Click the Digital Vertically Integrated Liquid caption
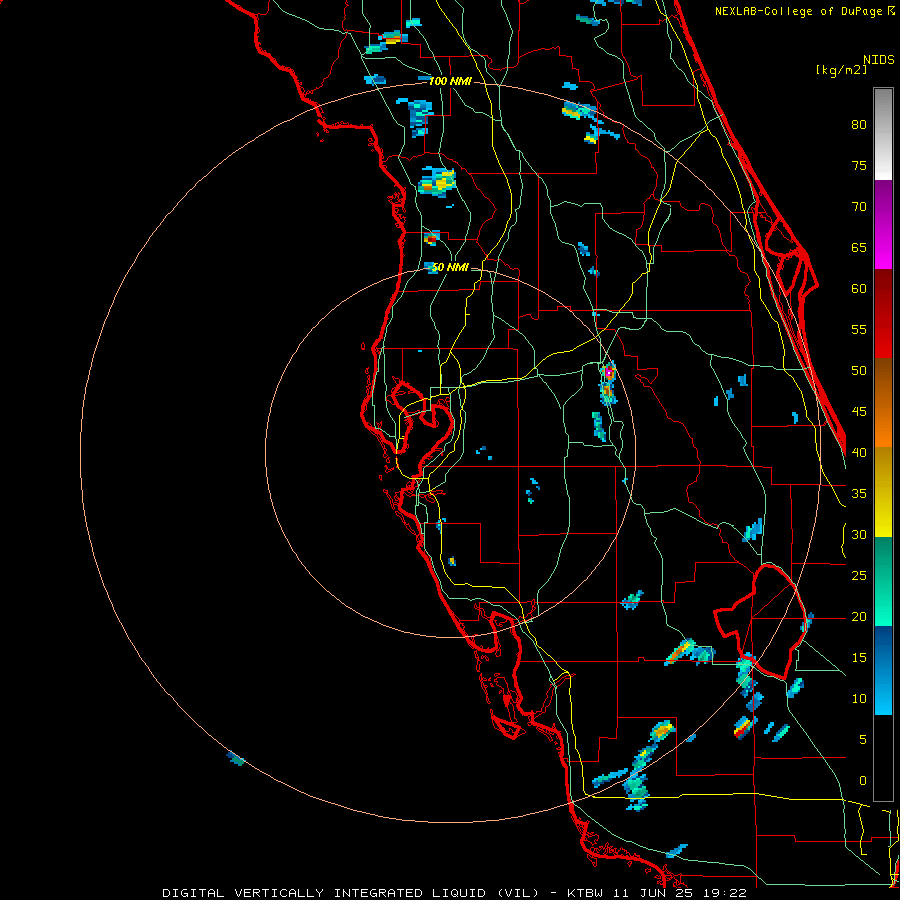This screenshot has width=900, height=900. pyautogui.click(x=454, y=893)
